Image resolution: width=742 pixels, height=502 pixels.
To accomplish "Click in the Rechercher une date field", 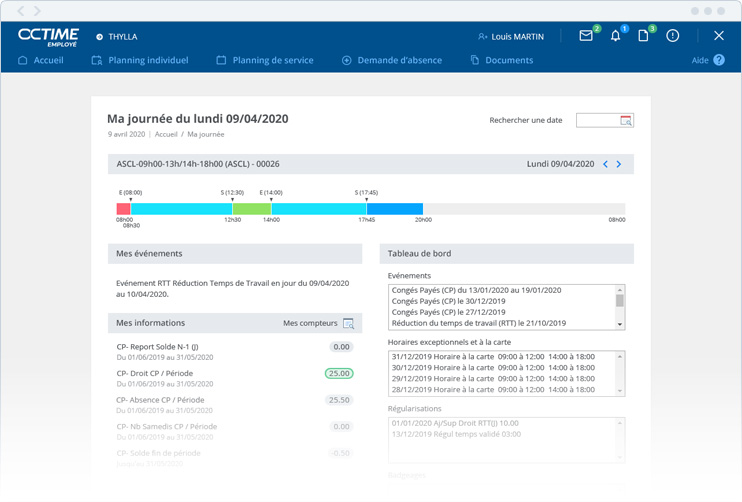I will click(x=597, y=120).
